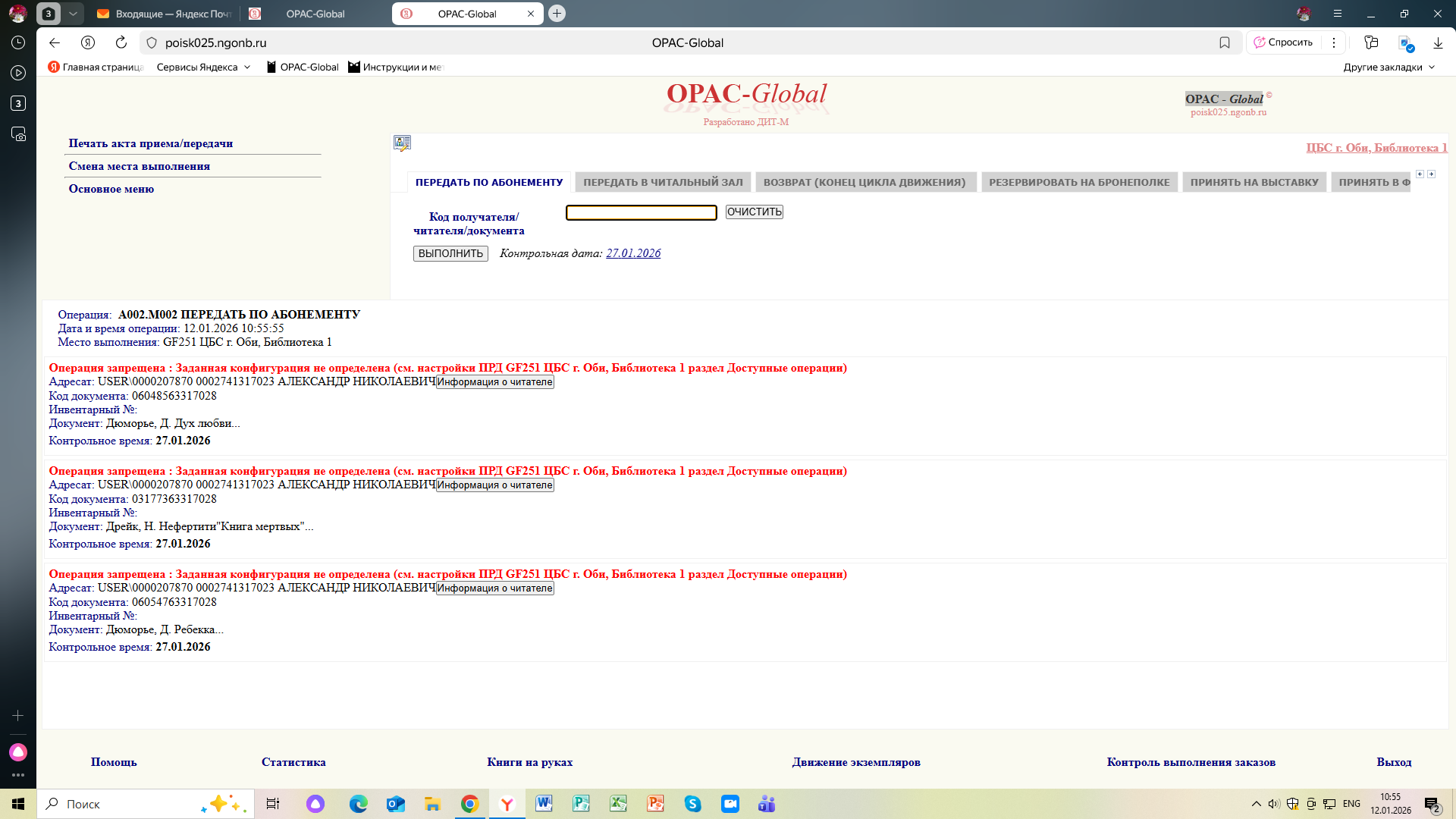
Task: Open the Книги на руках footer link
Action: click(529, 762)
